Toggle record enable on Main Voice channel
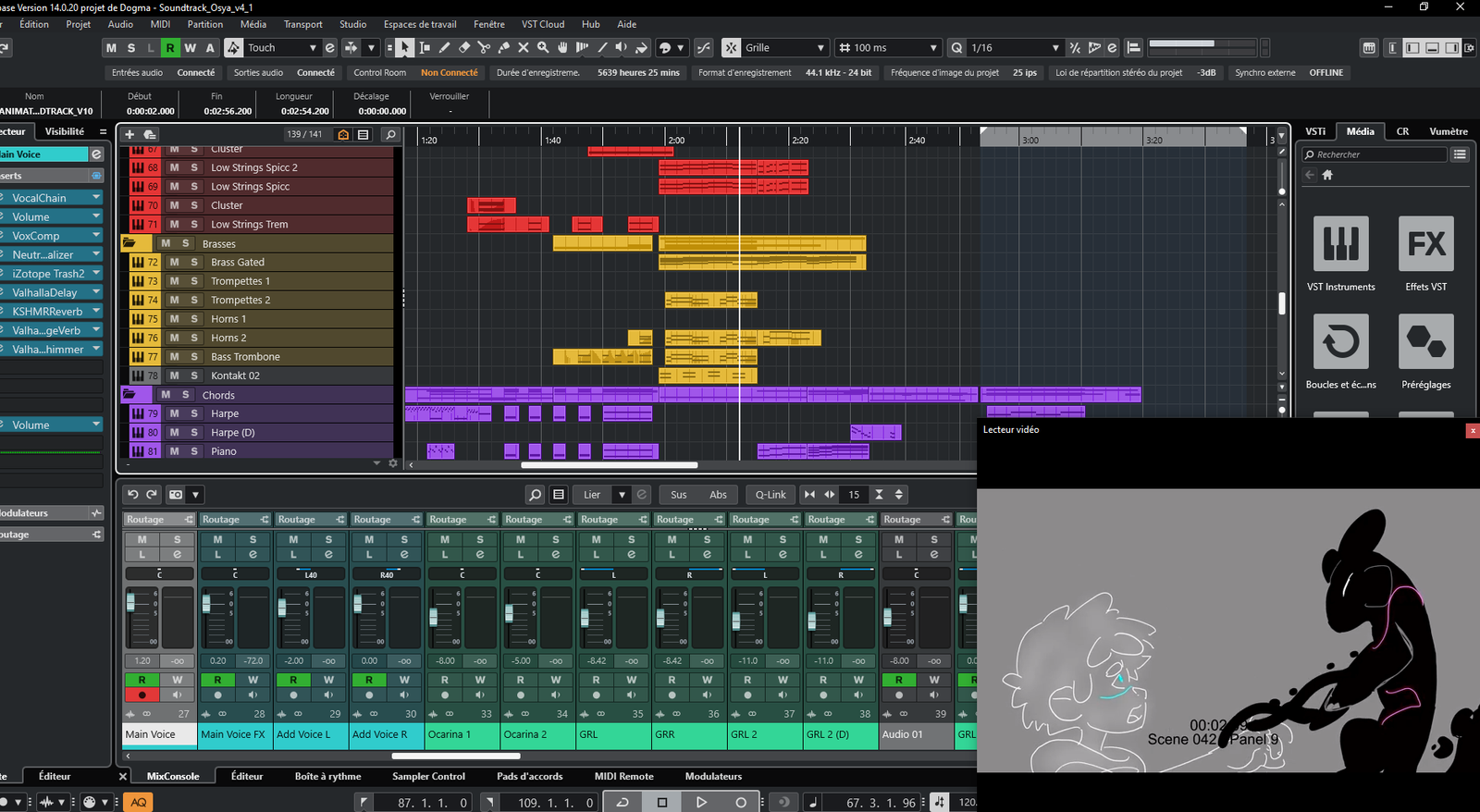The image size is (1480, 812). (x=142, y=695)
